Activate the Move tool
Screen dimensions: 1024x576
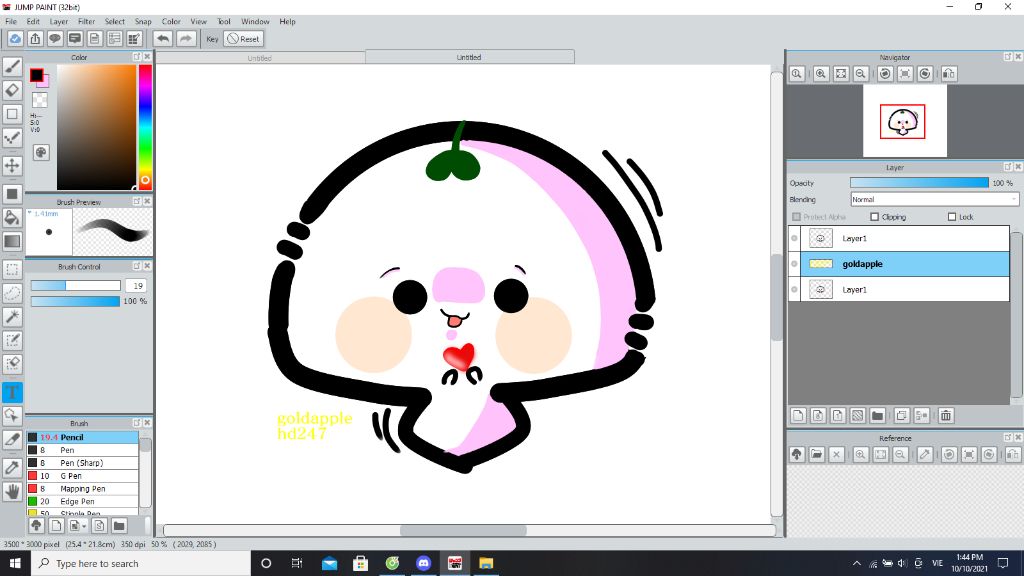(x=12, y=165)
